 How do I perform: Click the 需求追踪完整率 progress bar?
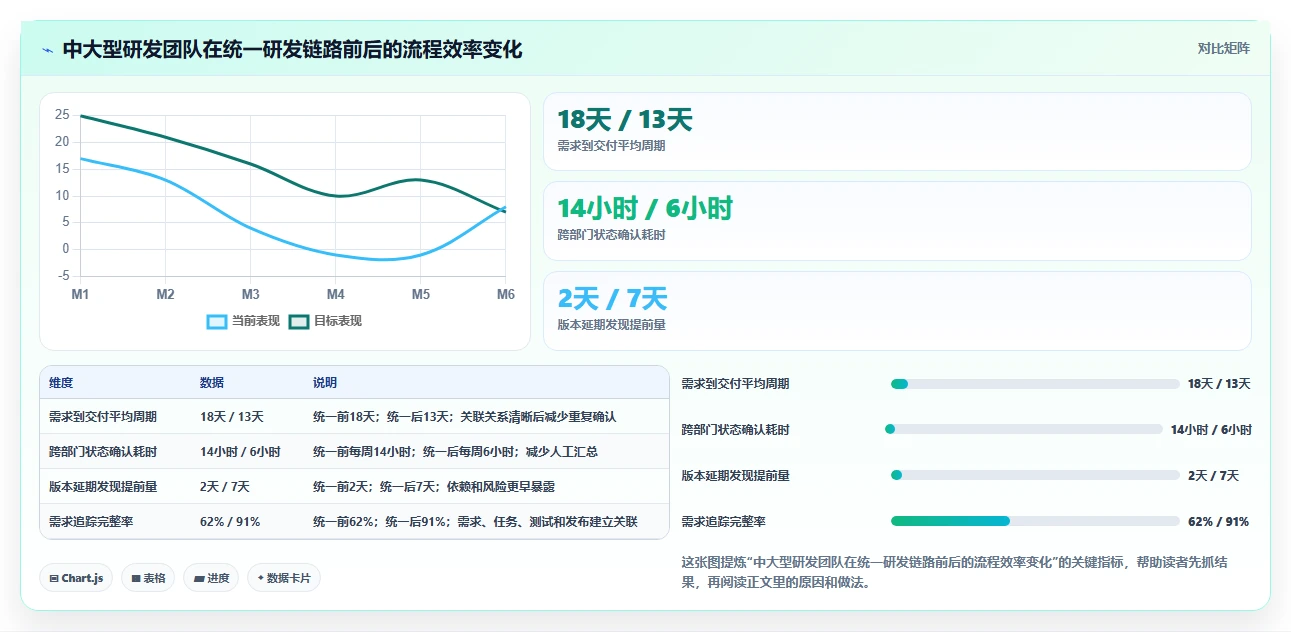pyautogui.click(x=1035, y=521)
